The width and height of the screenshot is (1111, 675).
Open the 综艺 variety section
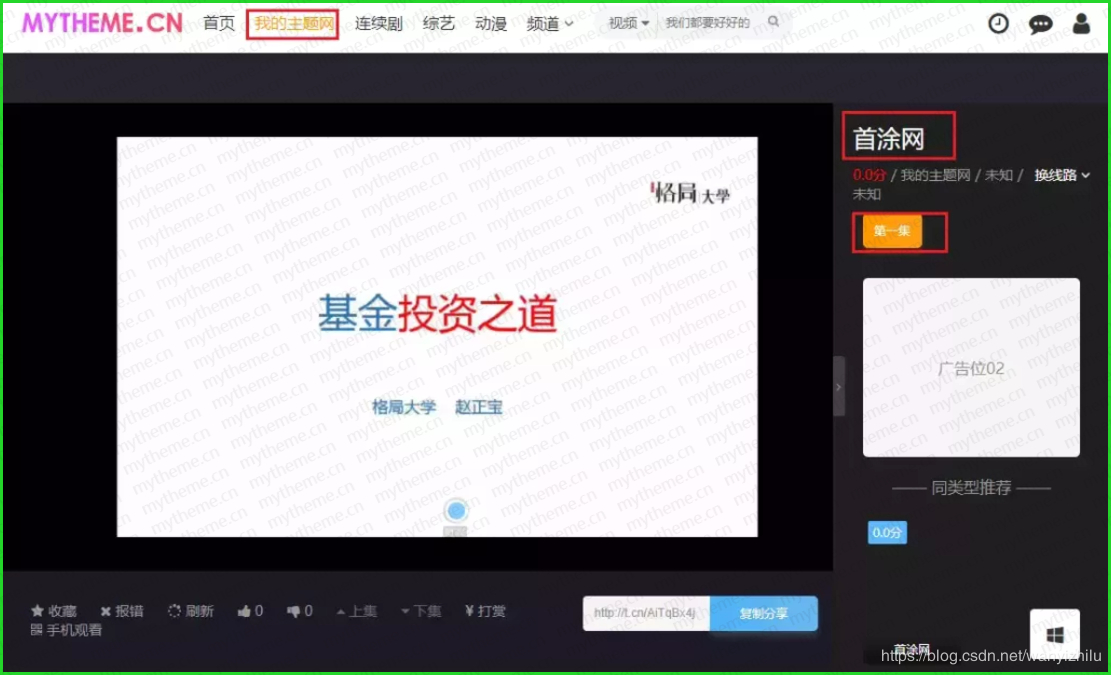[x=439, y=23]
